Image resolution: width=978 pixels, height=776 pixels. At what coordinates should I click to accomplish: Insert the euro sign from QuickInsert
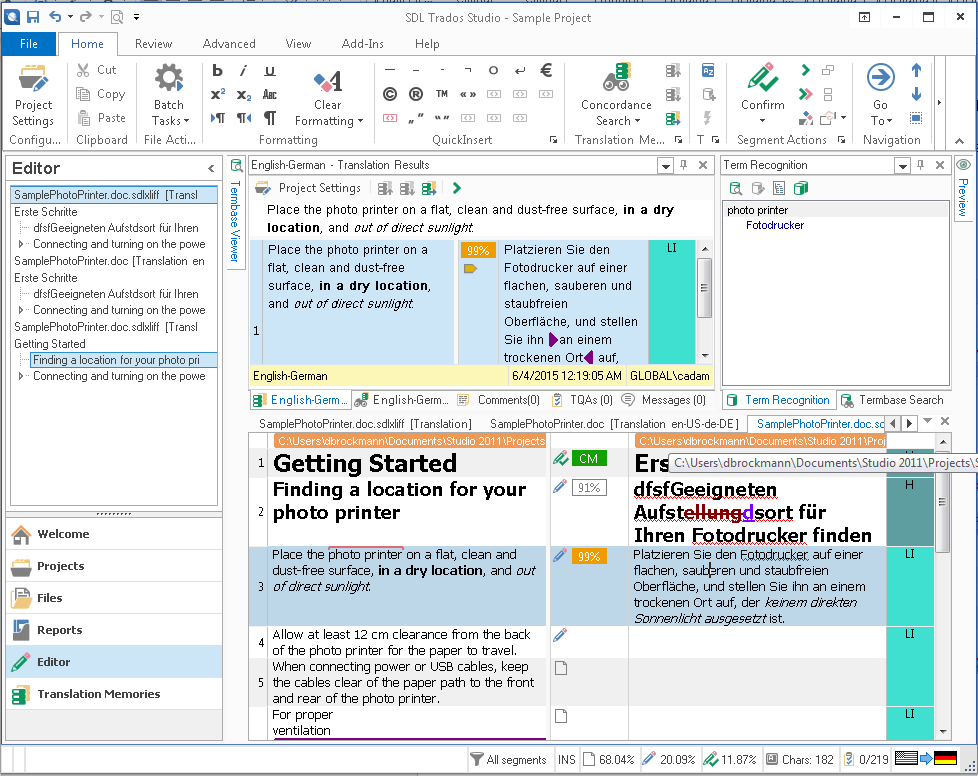pos(546,70)
